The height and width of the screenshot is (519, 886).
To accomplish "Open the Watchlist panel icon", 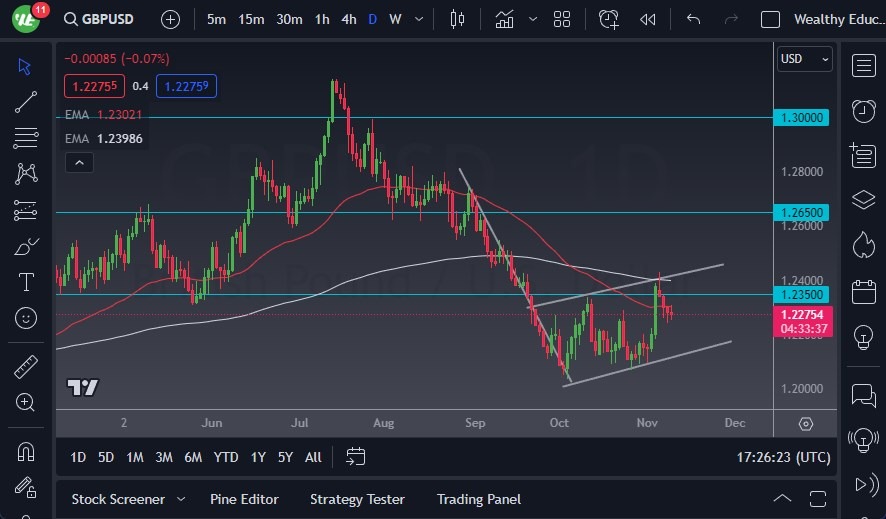I will pyautogui.click(x=864, y=66).
